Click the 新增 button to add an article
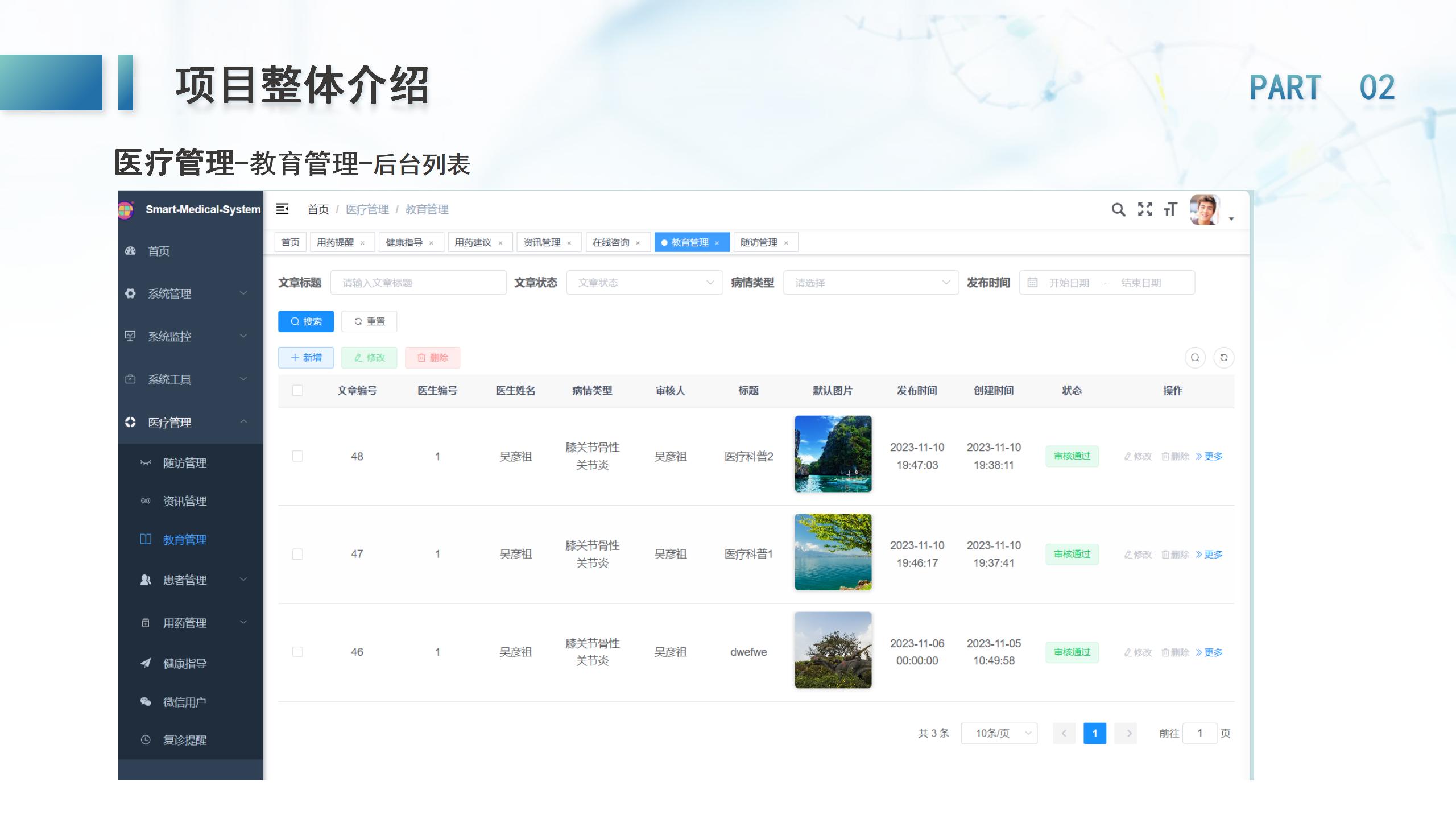The width and height of the screenshot is (1456, 819). pyautogui.click(x=305, y=358)
